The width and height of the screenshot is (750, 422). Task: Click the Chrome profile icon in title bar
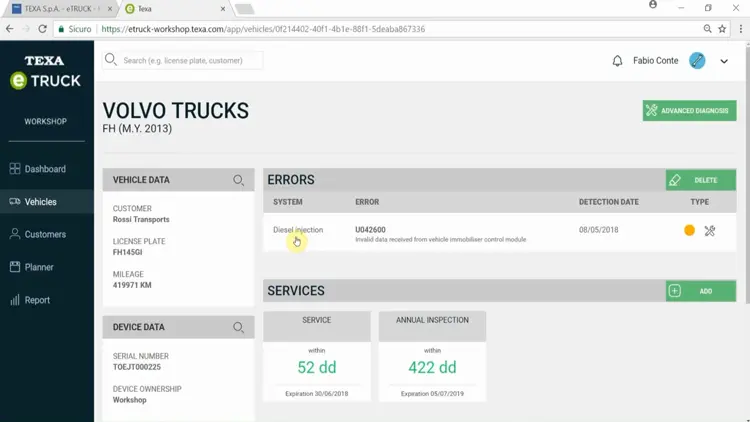(x=653, y=5)
